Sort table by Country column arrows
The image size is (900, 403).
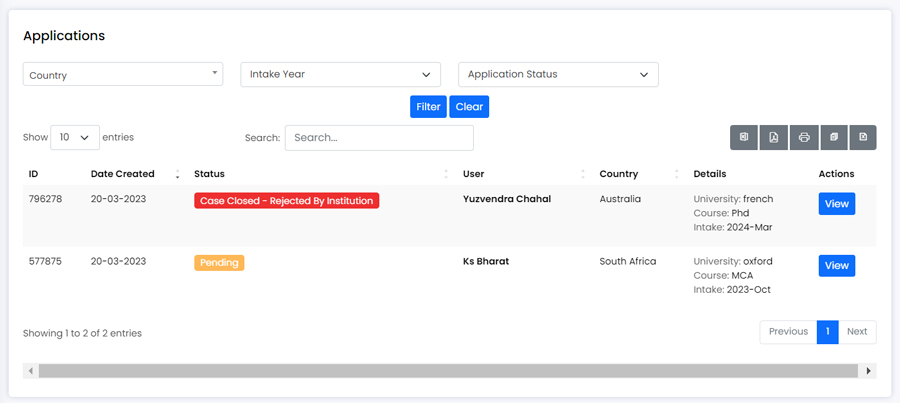[x=677, y=174]
